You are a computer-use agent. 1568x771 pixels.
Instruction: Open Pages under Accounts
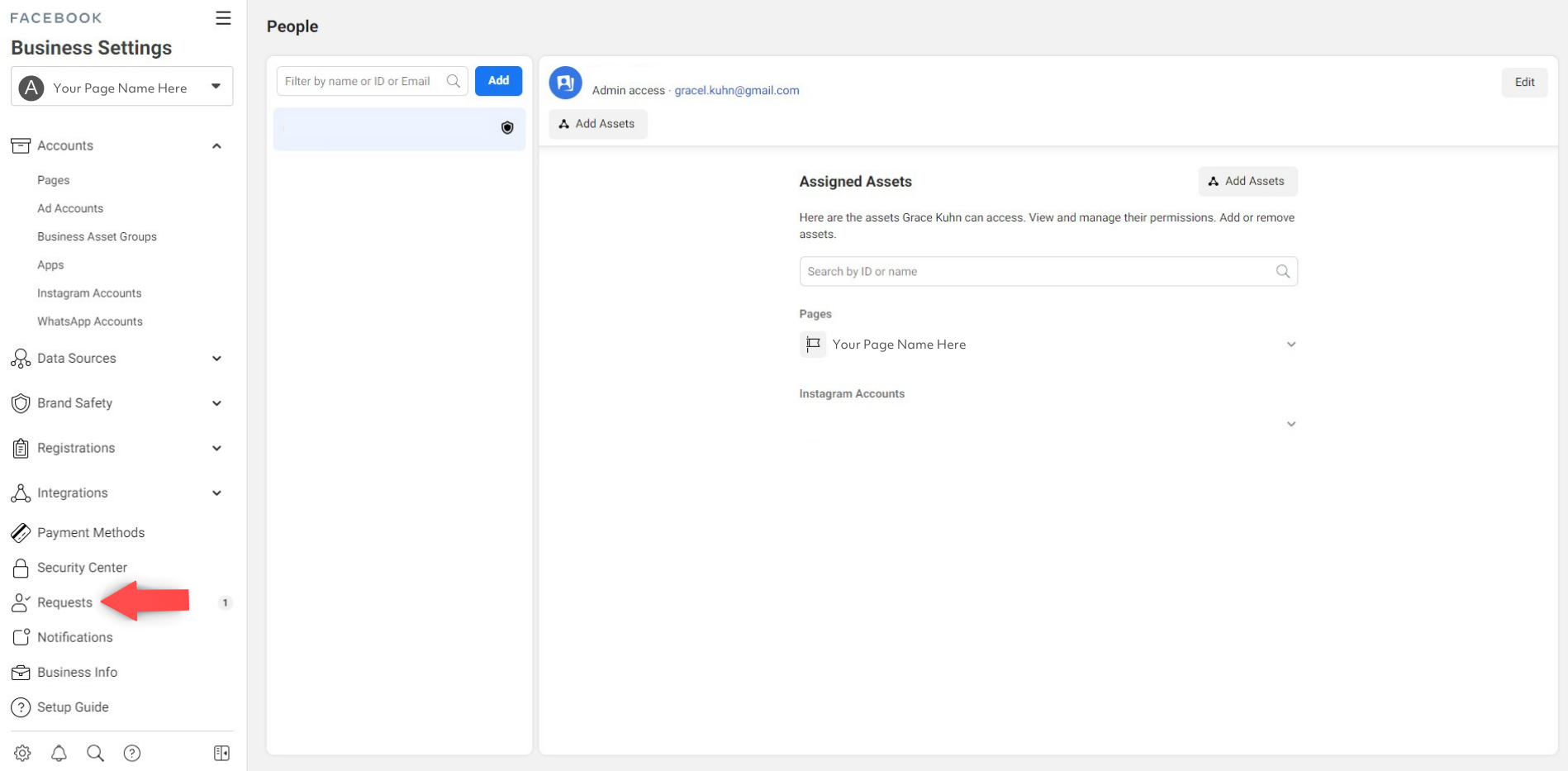tap(53, 180)
